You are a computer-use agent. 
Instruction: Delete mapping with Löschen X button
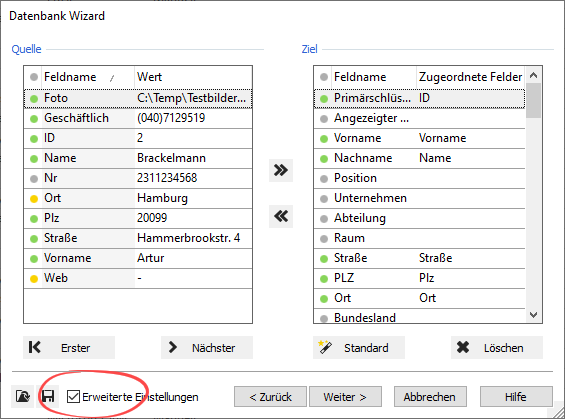pyautogui.click(x=497, y=348)
